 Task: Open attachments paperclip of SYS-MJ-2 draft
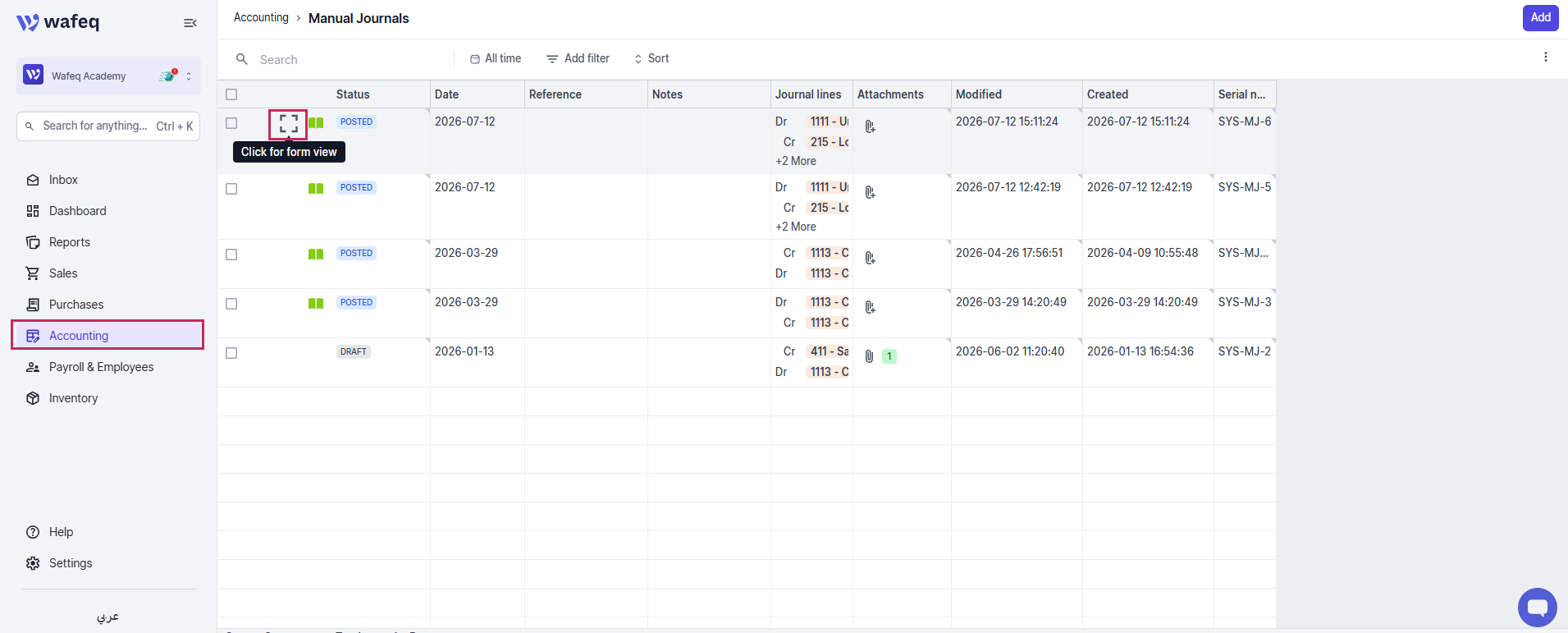[x=870, y=356]
